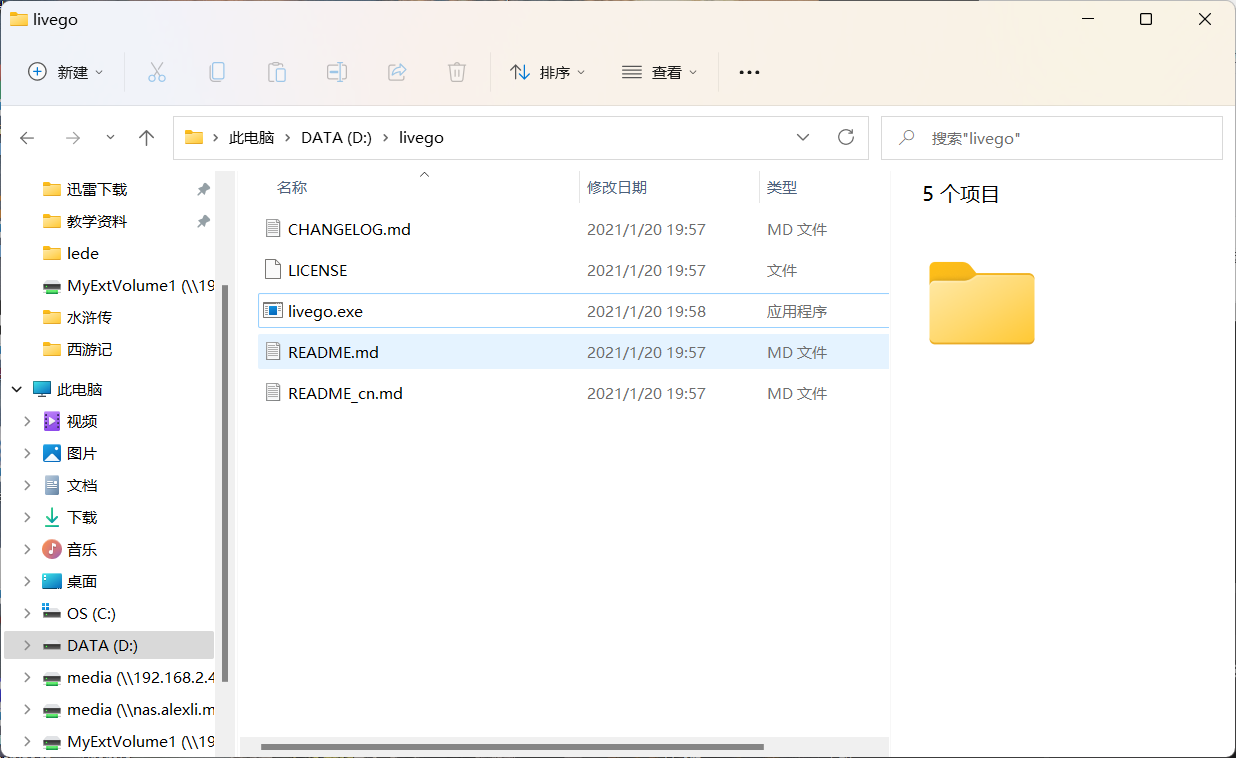Open the 新建 (New) dropdown menu

[x=66, y=72]
